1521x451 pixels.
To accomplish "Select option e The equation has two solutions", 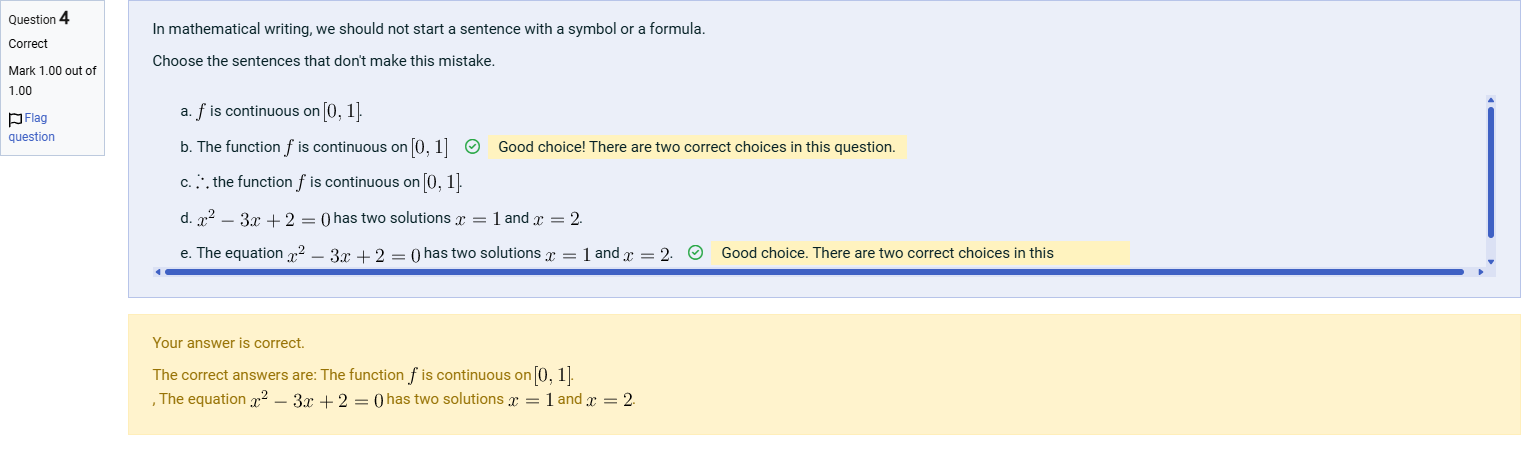I will pyautogui.click(x=427, y=254).
